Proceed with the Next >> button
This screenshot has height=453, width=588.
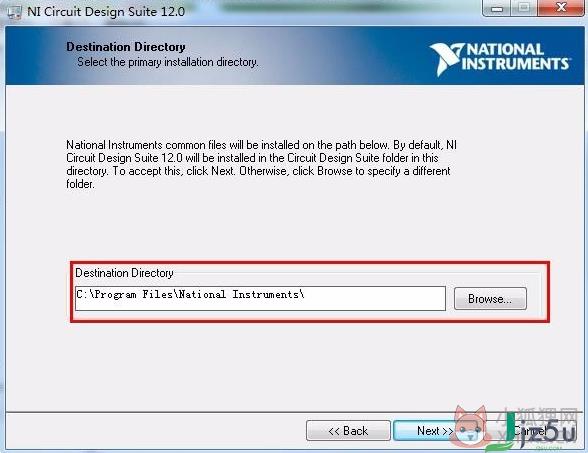tap(428, 431)
